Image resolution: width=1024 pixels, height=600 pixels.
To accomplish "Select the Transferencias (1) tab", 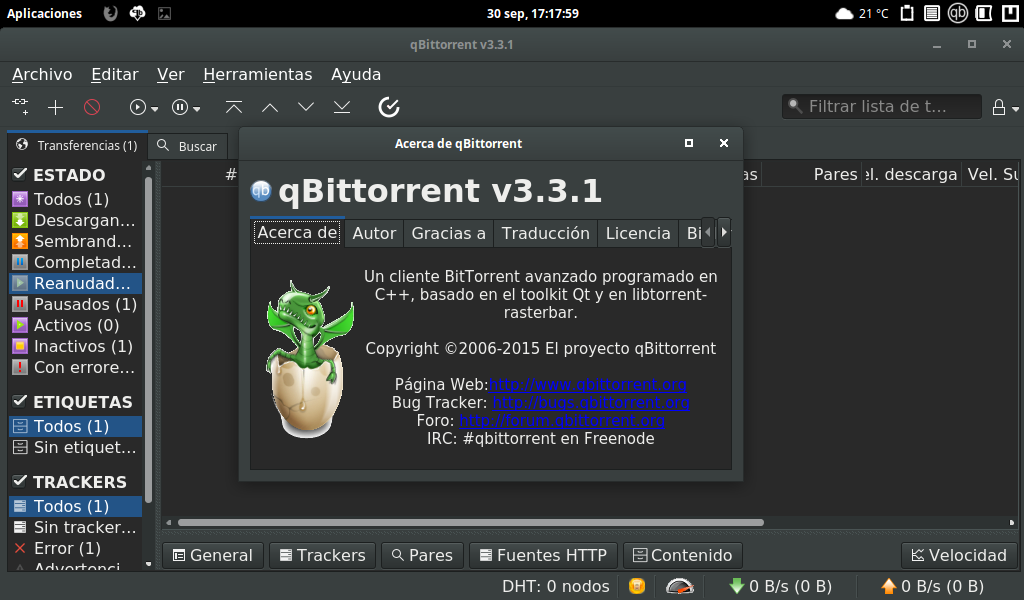I will pos(77,145).
